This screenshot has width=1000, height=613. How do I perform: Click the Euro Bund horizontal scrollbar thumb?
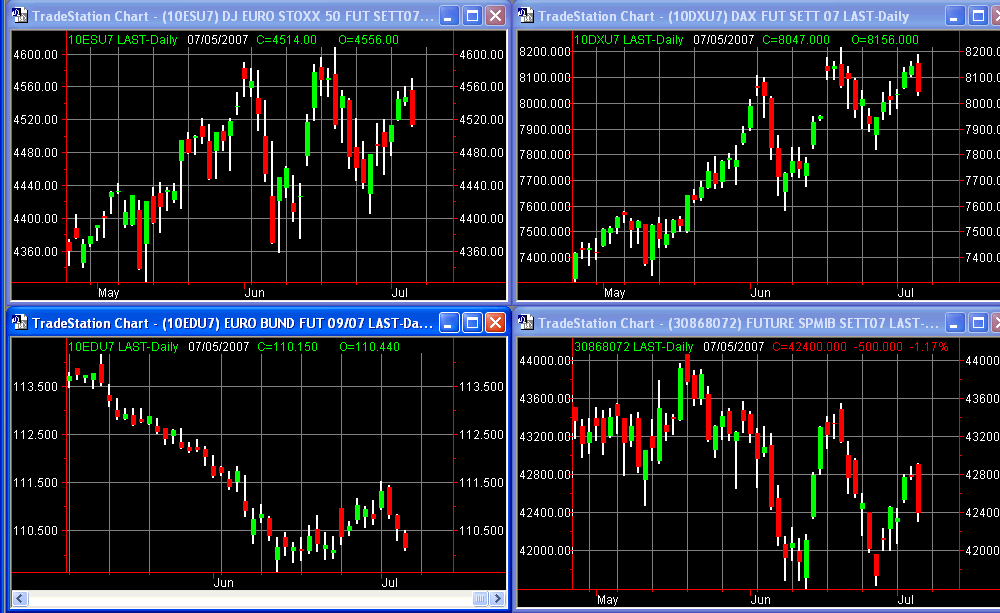[480, 598]
